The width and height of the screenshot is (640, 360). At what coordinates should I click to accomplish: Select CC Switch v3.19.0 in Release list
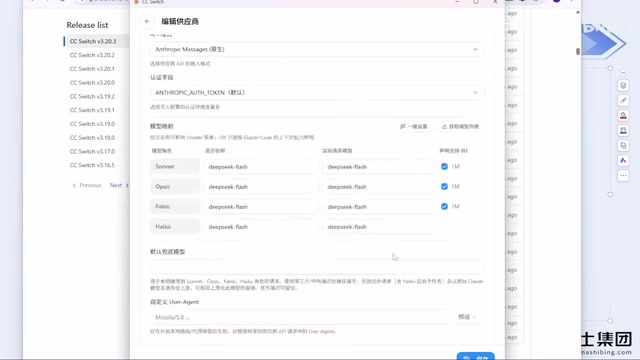tap(92, 124)
